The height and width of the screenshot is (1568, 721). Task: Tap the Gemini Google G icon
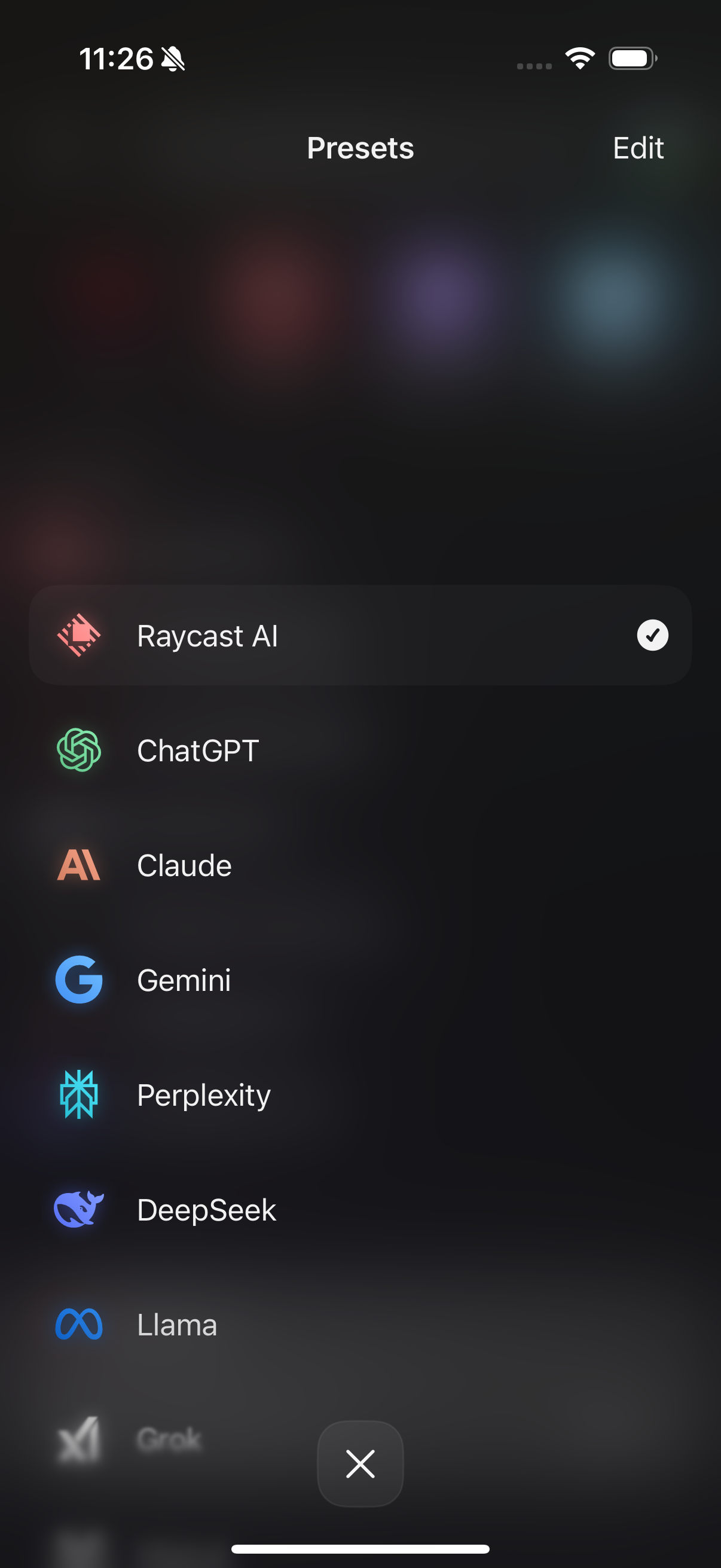point(79,980)
